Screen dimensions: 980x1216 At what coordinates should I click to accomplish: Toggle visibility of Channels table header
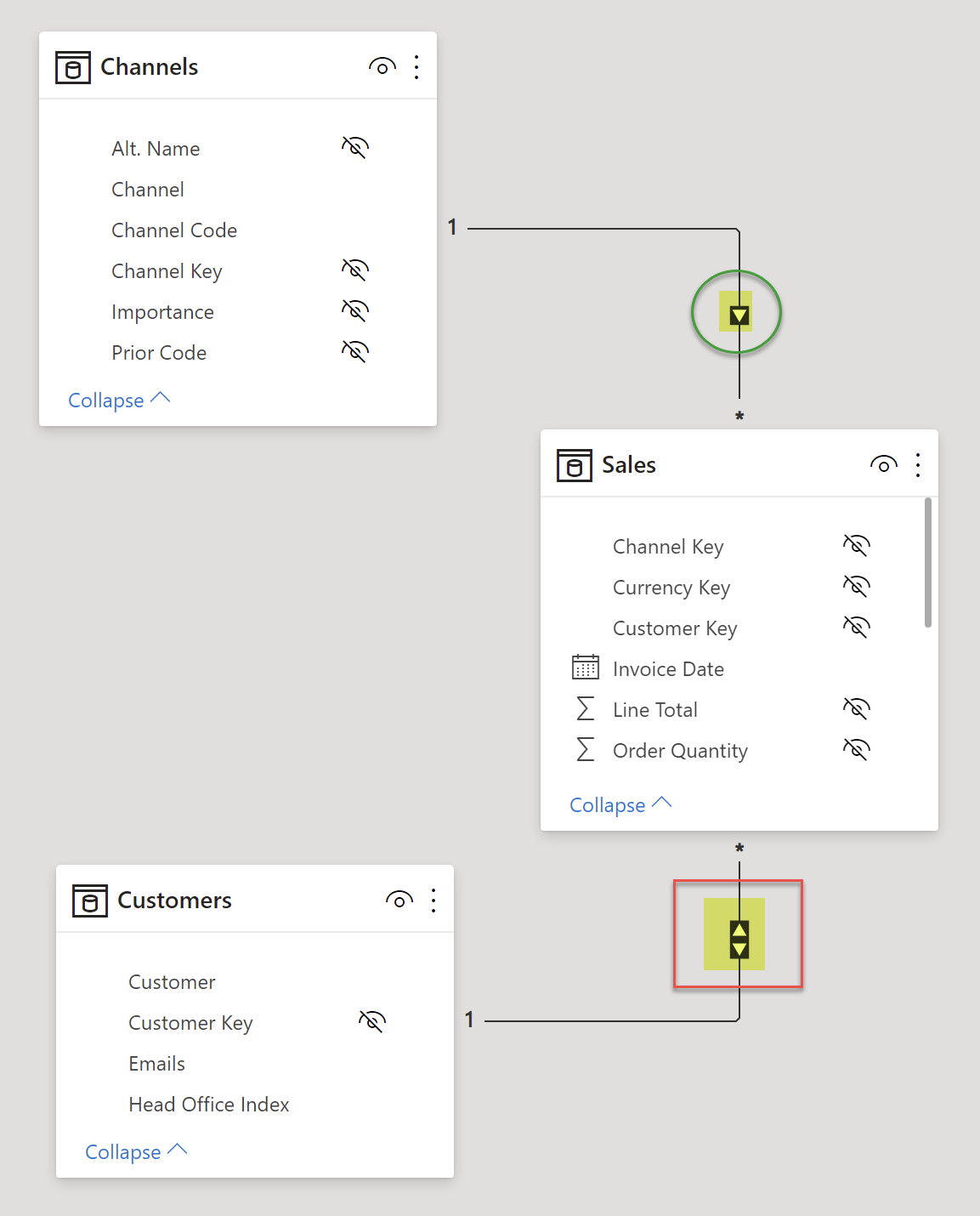click(x=382, y=67)
